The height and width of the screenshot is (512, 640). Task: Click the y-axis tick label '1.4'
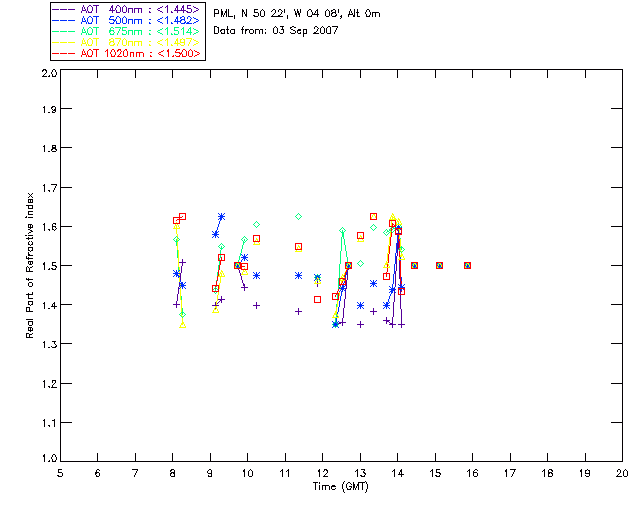pos(49,305)
